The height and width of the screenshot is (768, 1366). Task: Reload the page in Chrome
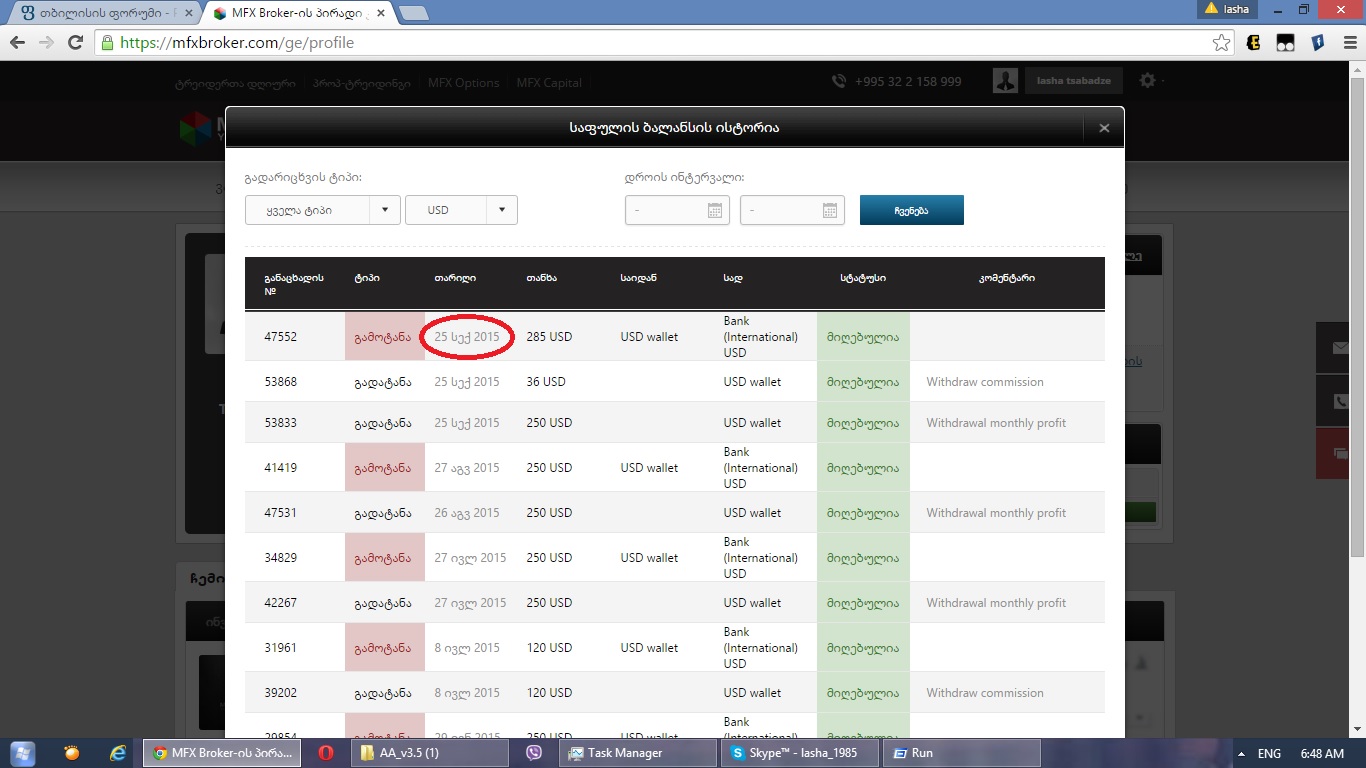(75, 43)
